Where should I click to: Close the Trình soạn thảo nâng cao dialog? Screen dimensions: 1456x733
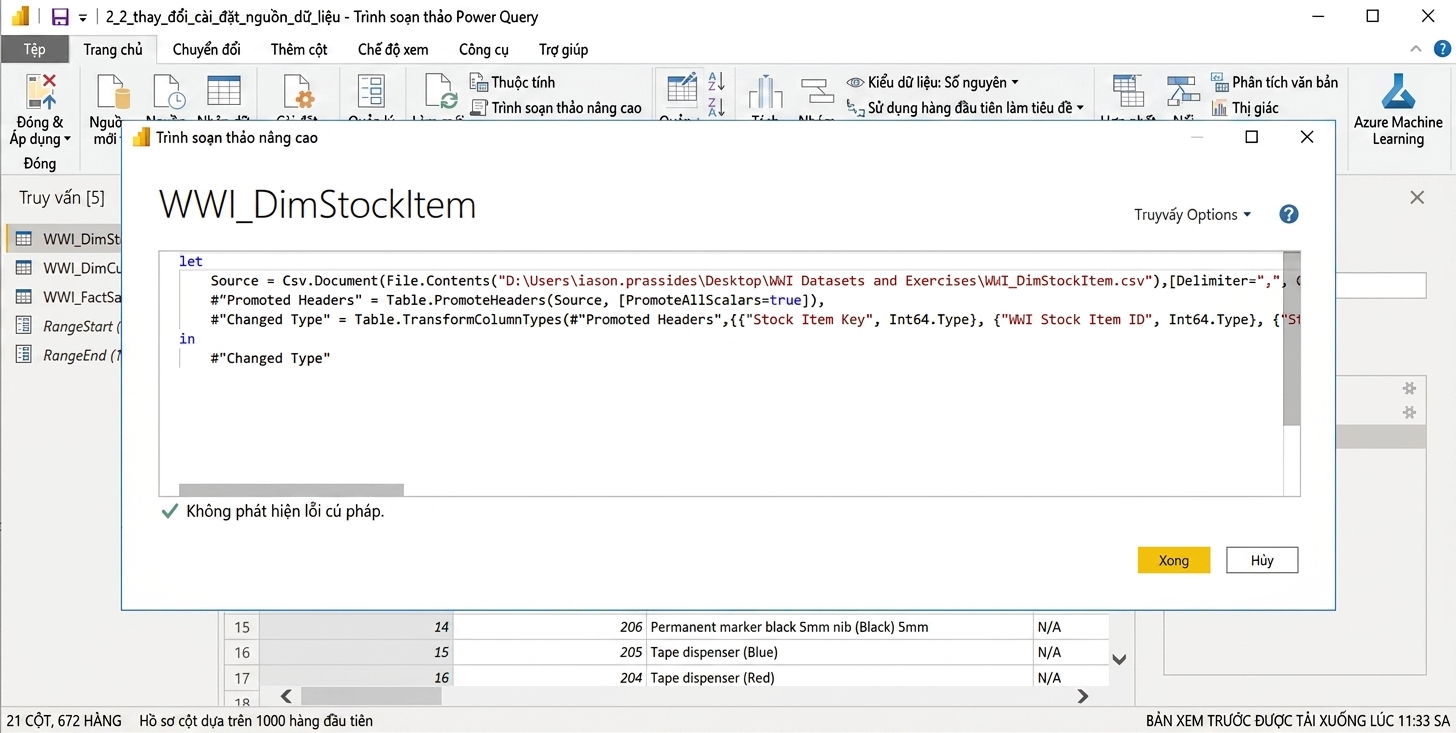[x=1307, y=137]
